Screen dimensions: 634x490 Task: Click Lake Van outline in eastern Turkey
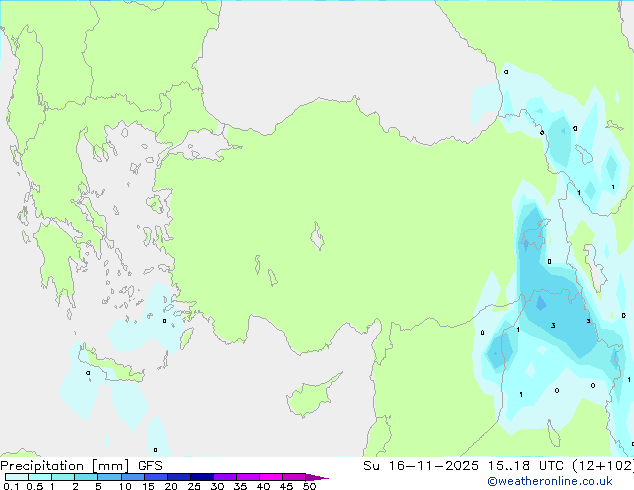point(534,235)
